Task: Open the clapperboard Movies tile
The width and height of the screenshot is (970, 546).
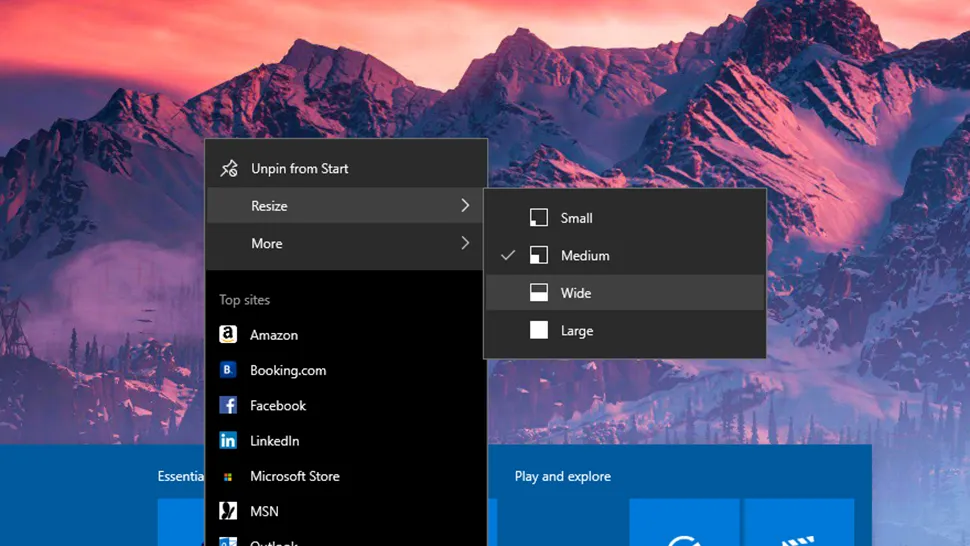Action: click(798, 523)
